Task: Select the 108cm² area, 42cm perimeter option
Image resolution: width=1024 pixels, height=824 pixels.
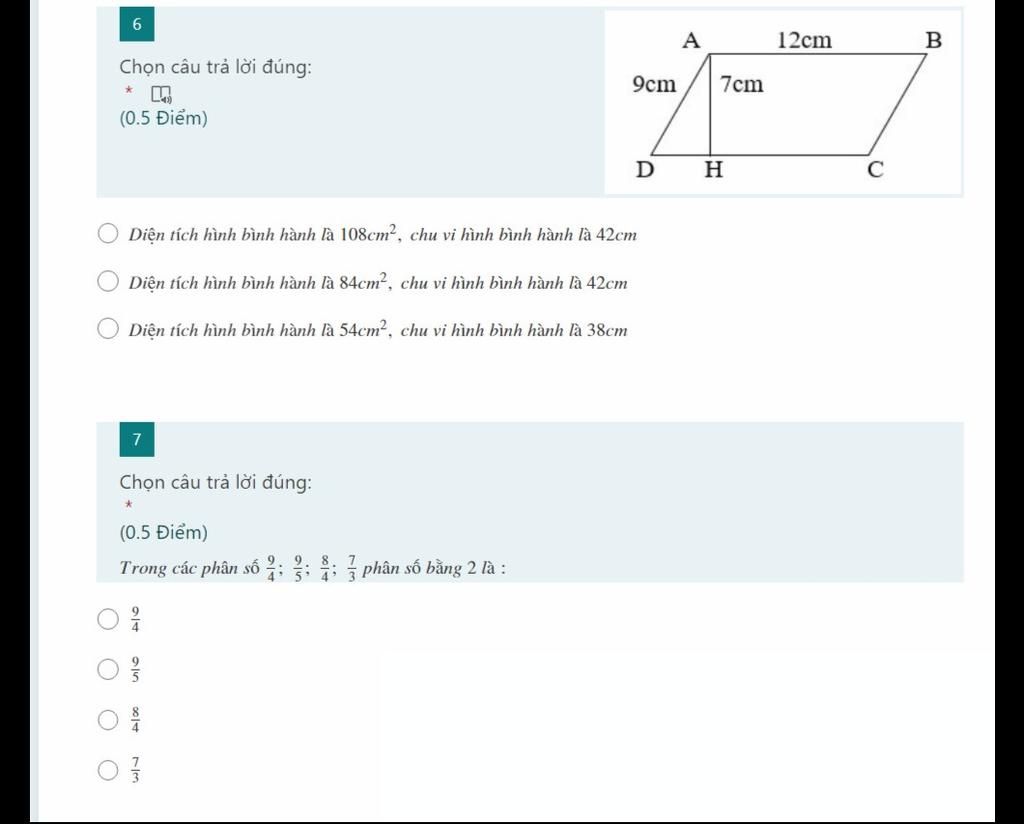Action: (x=108, y=233)
